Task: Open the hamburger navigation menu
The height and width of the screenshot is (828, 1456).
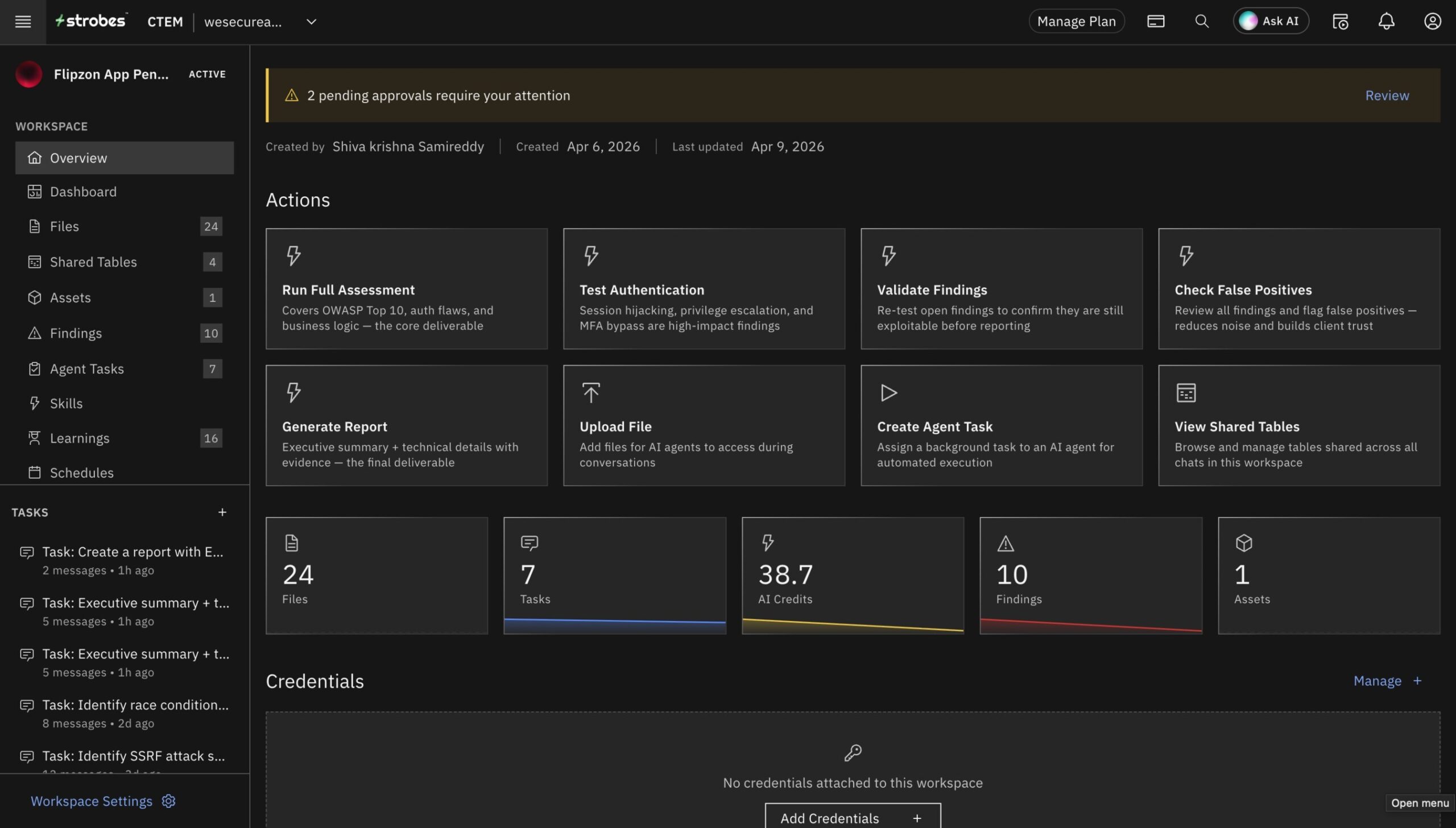Action: [22, 22]
